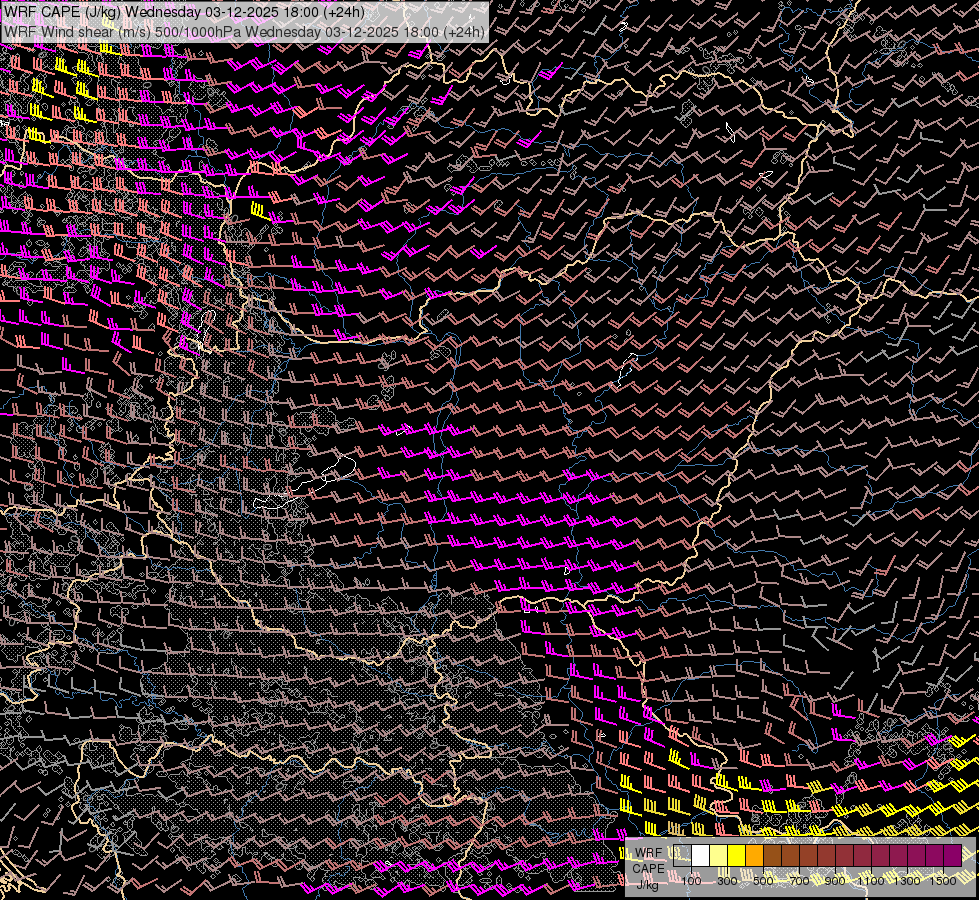Click the 1100 value on legend scale

[x=871, y=880]
